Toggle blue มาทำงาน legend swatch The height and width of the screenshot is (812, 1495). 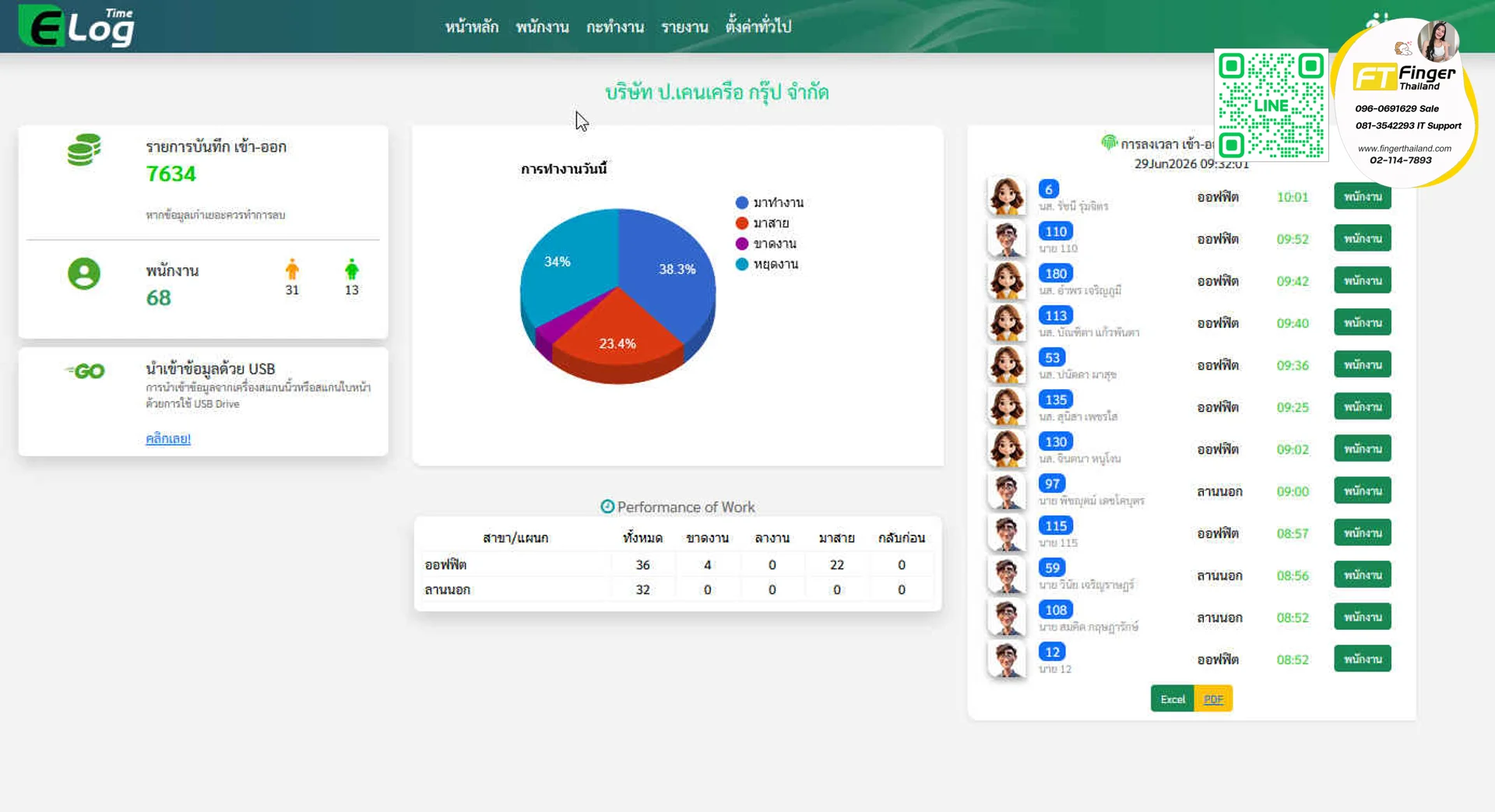[742, 202]
